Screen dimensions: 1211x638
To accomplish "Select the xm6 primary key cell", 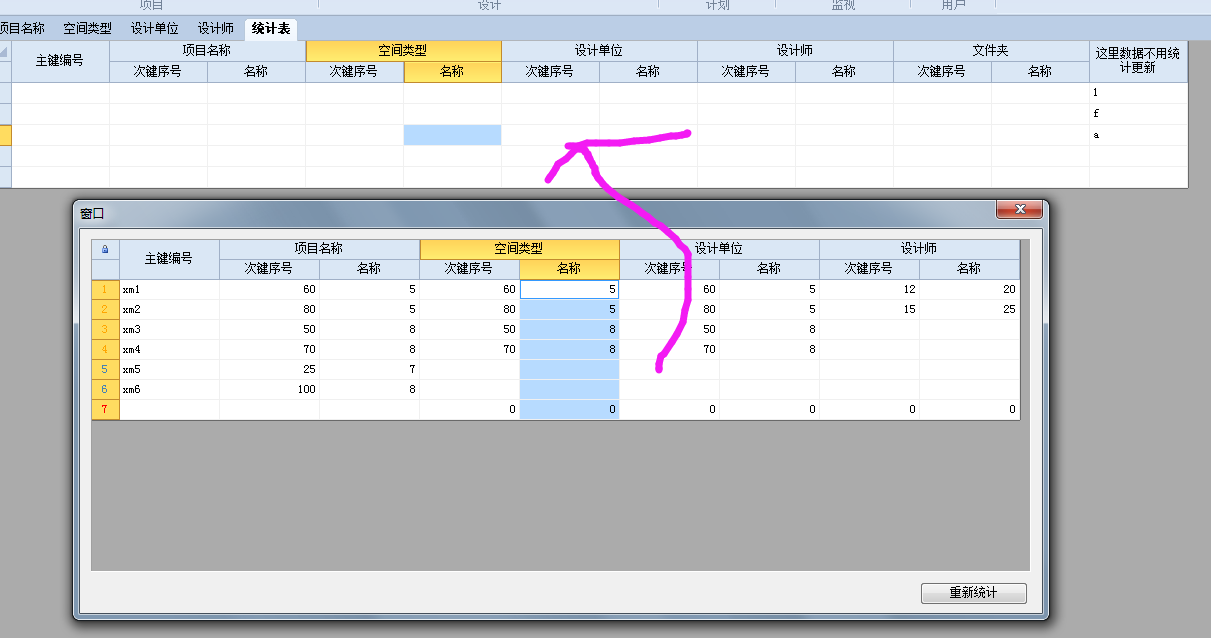I will pyautogui.click(x=169, y=389).
